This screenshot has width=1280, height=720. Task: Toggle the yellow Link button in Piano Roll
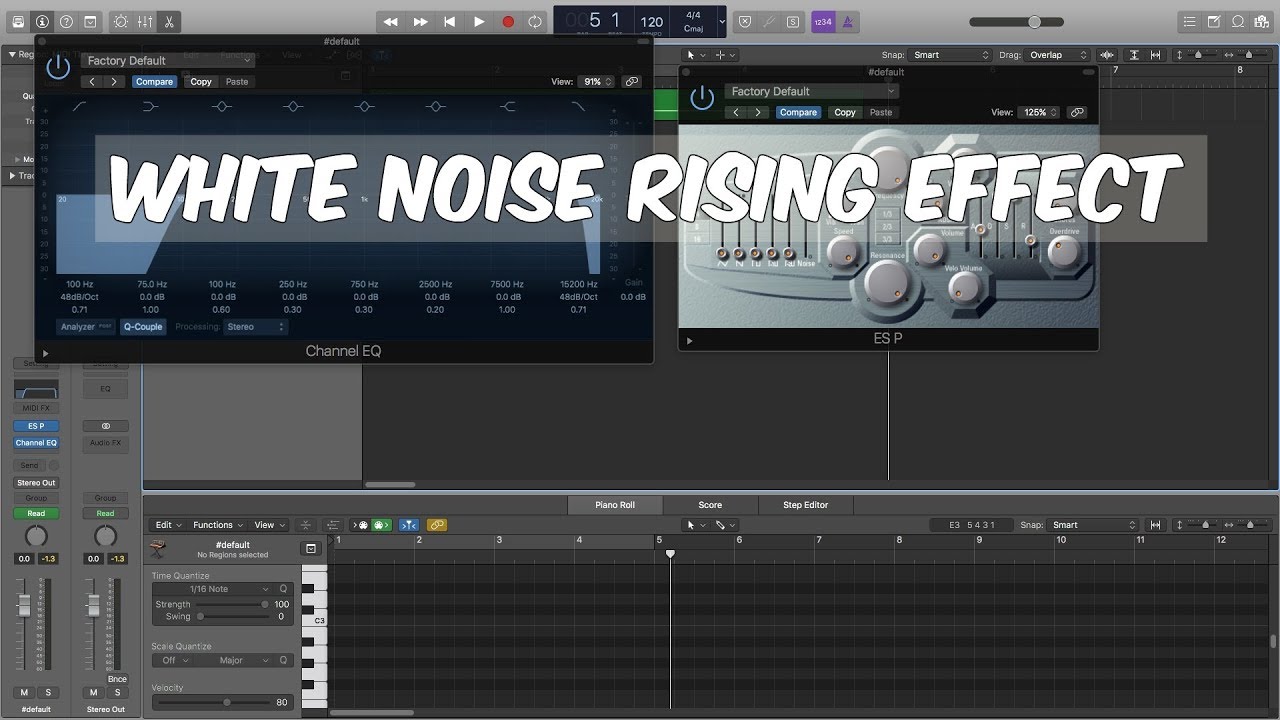tap(437, 525)
